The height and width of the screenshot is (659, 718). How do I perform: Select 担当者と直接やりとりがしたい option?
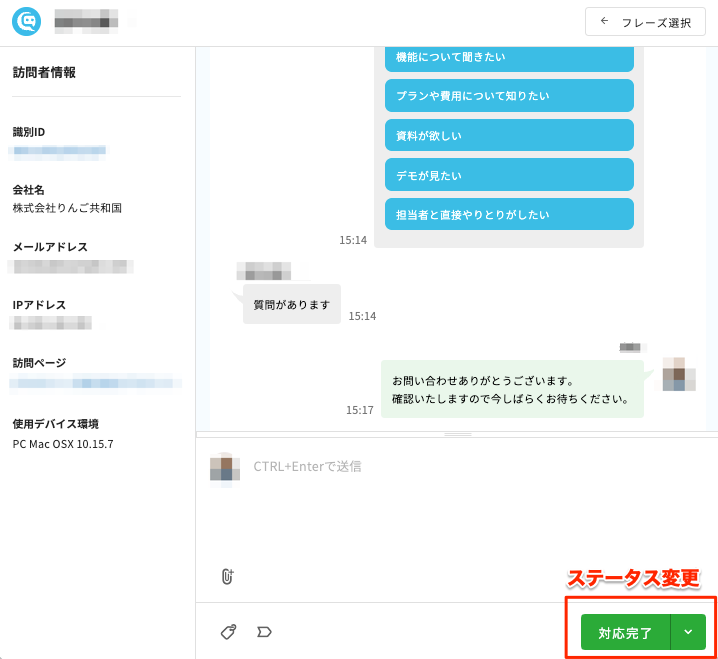click(x=509, y=214)
